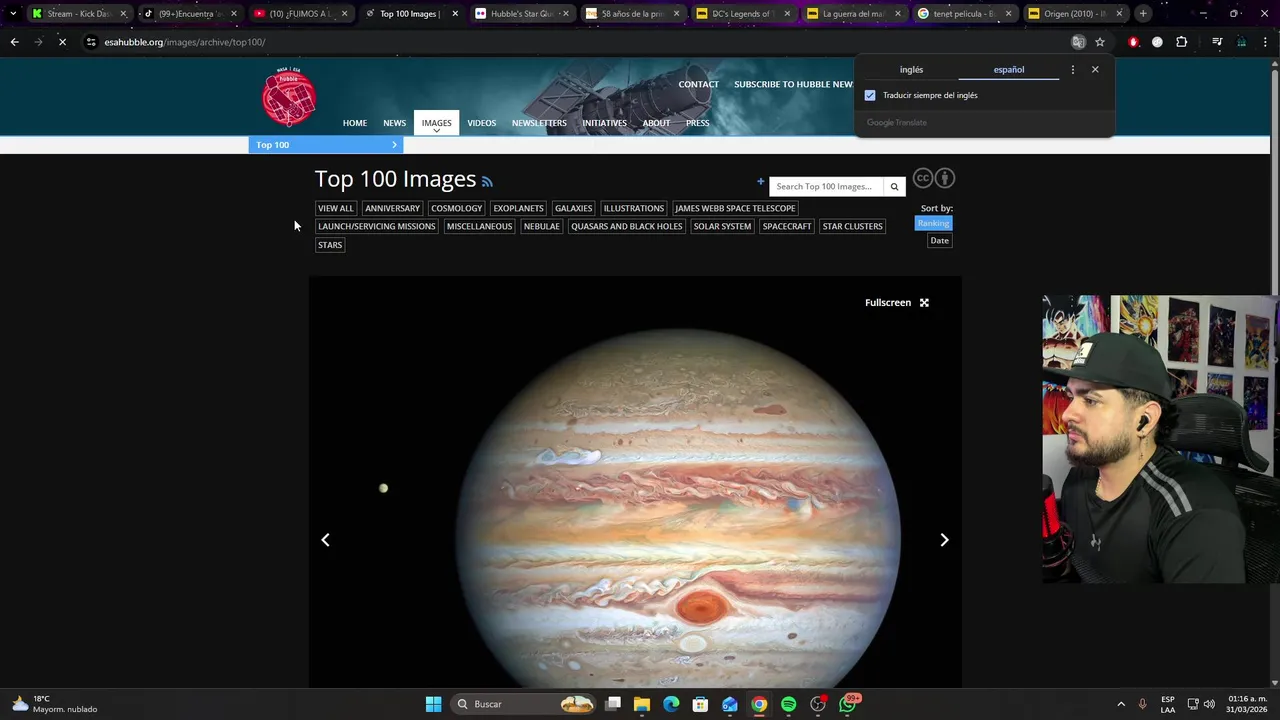
Task: Select inglés tab in translate popup
Action: [x=911, y=70]
